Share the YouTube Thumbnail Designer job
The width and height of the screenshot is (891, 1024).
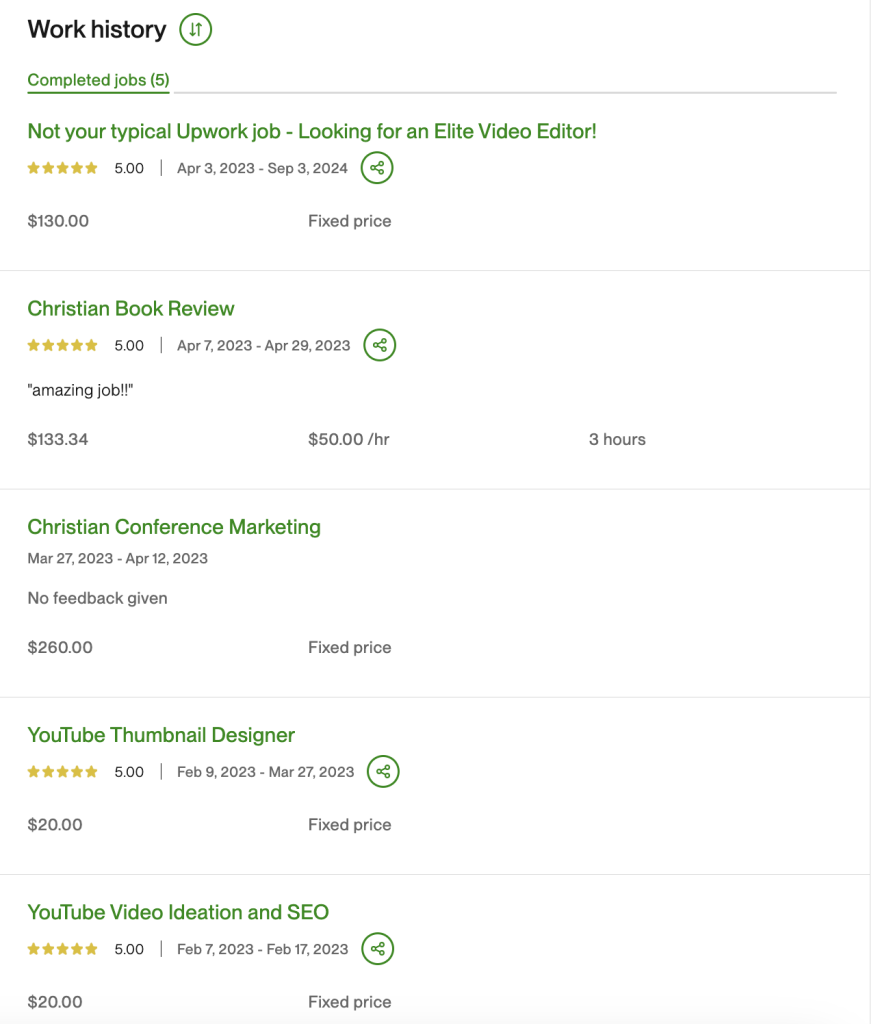click(383, 772)
